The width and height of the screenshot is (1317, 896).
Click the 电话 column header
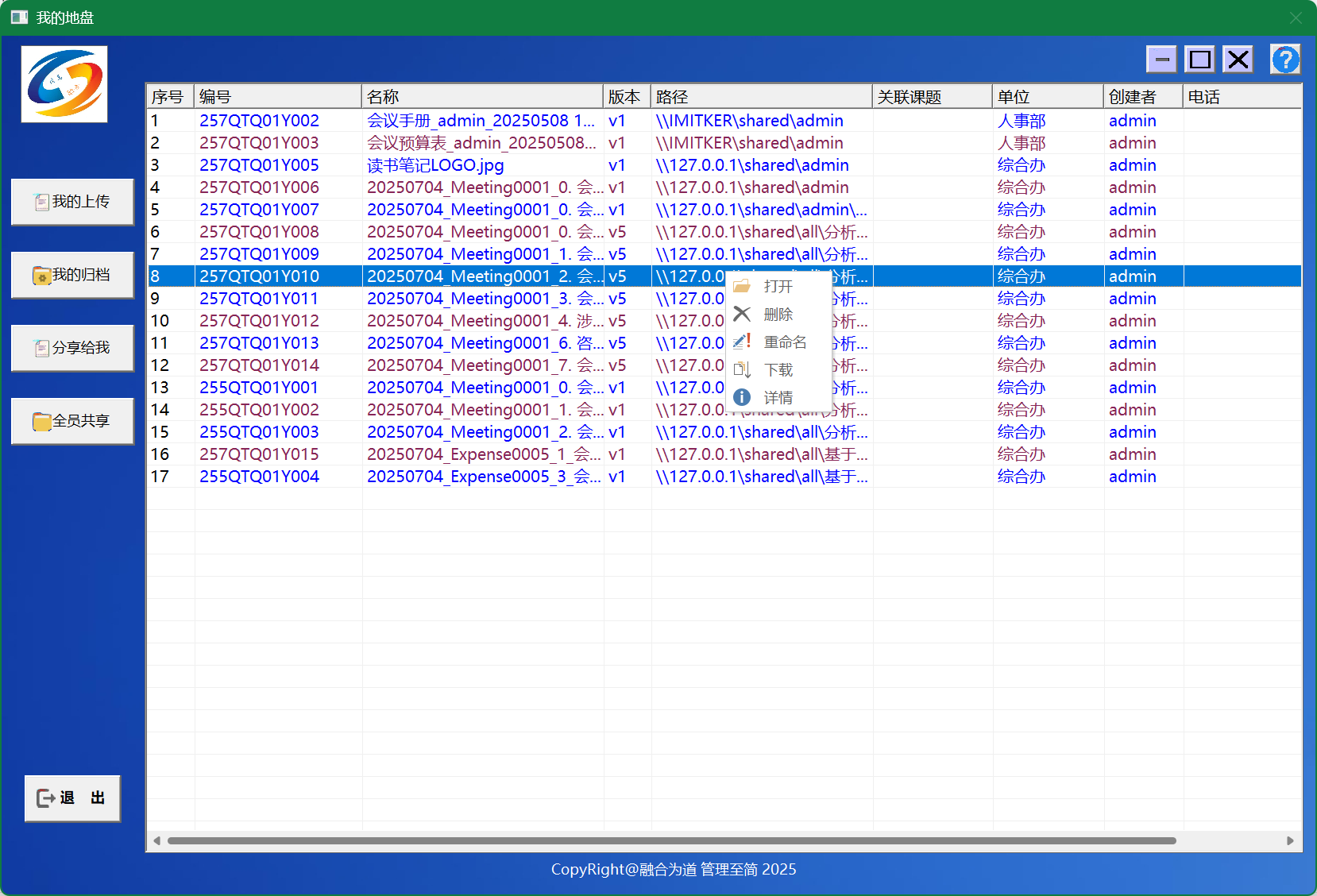pos(1242,97)
